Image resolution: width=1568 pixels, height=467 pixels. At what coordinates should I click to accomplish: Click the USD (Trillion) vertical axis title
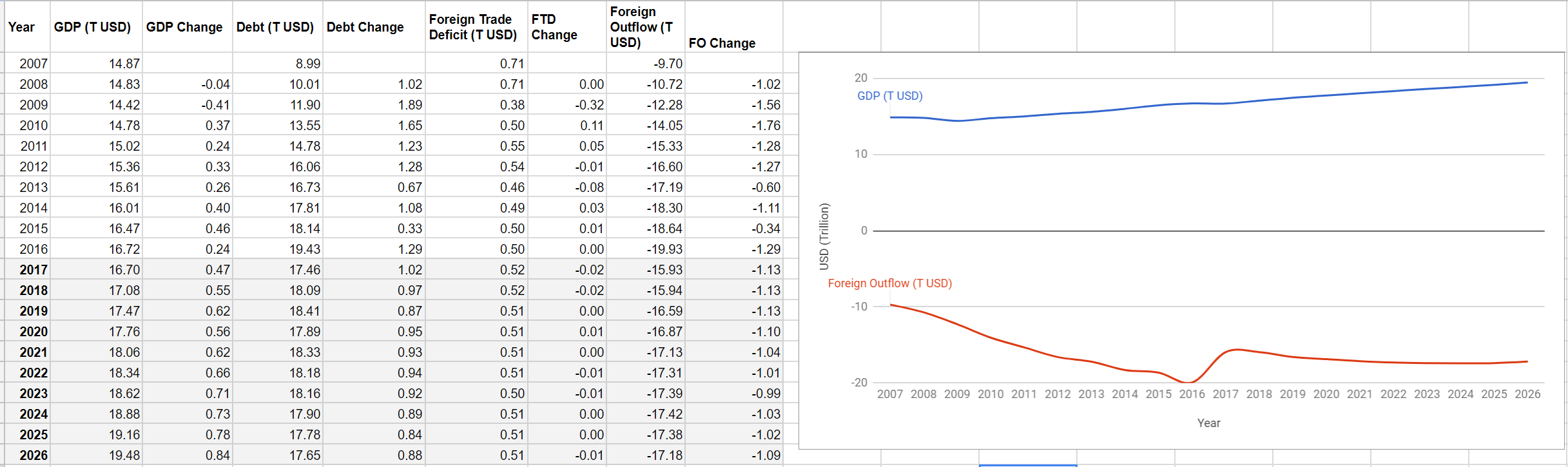[824, 236]
